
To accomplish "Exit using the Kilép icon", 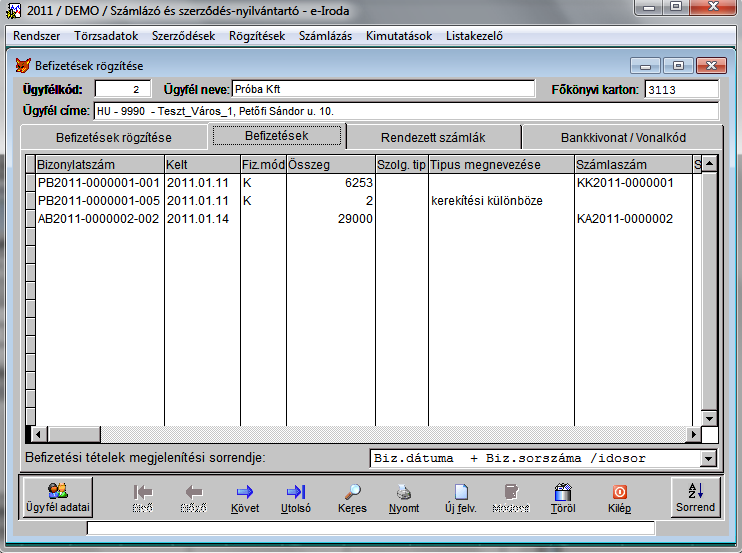I will pos(619,496).
